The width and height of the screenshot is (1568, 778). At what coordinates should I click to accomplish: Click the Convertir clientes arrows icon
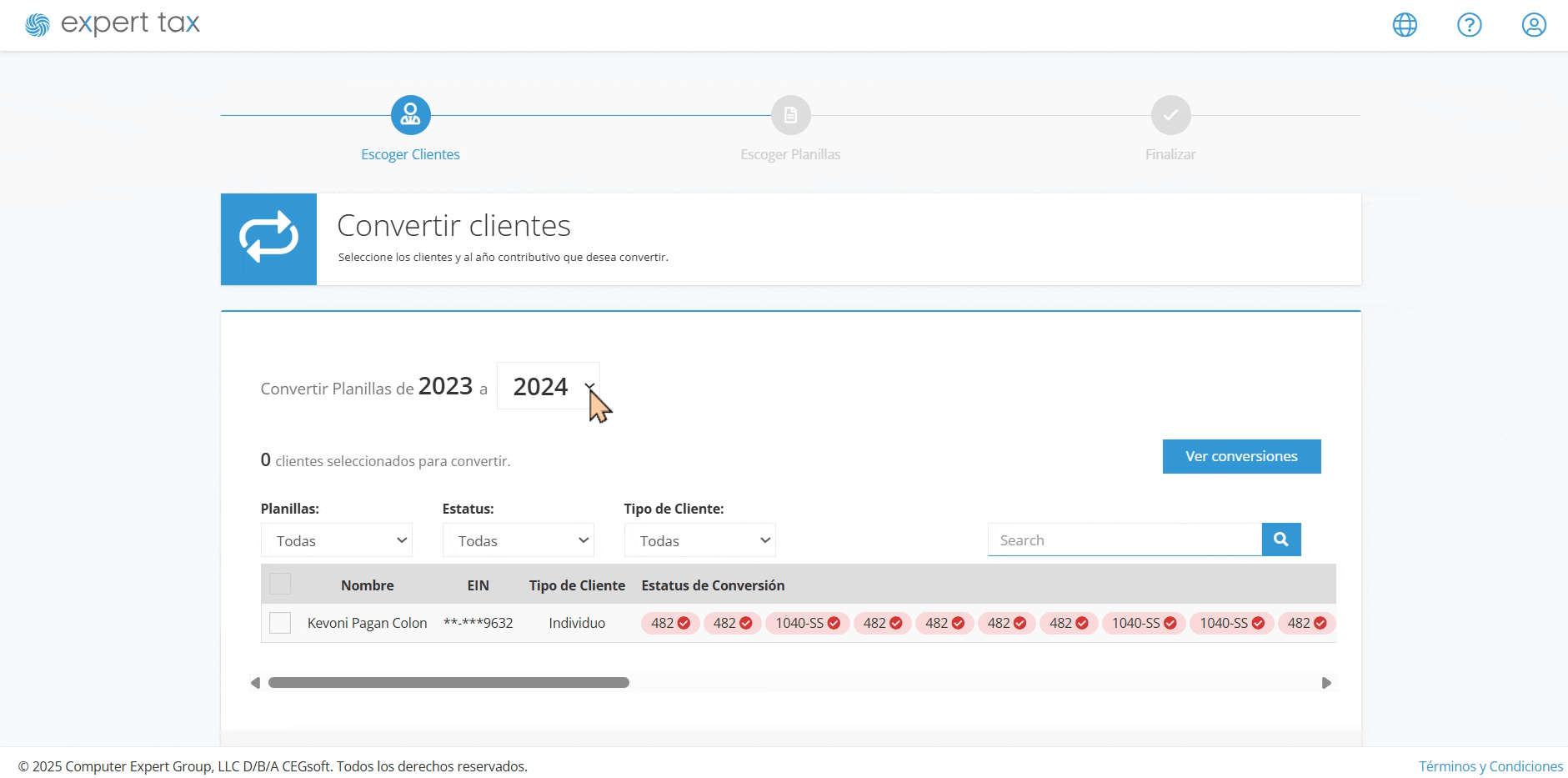[268, 239]
